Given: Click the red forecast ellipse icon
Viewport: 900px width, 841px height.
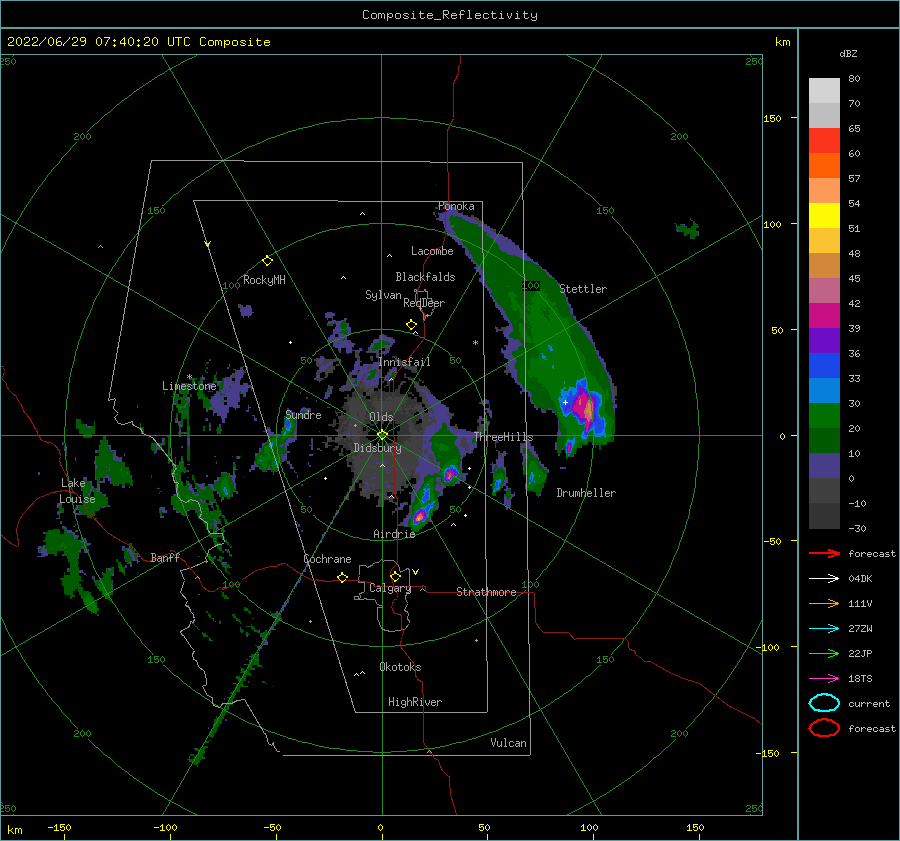Looking at the screenshot, I should tap(824, 728).
